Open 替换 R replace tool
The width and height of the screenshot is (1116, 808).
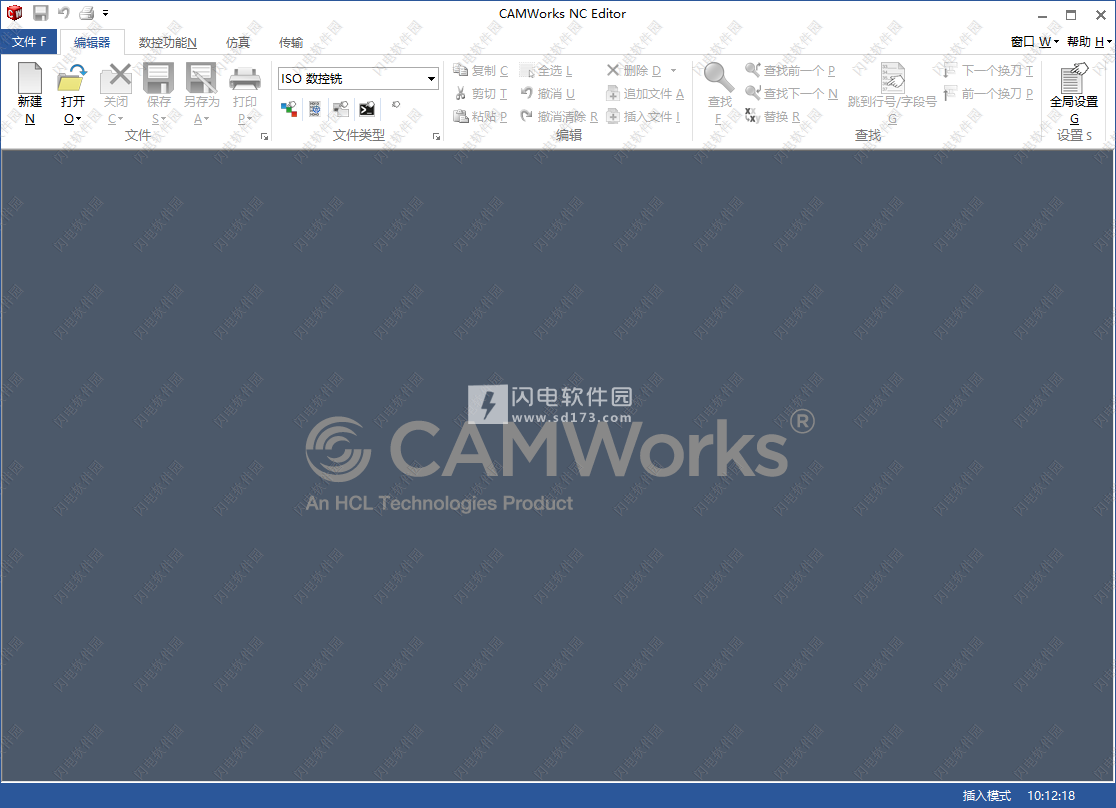pos(772,116)
